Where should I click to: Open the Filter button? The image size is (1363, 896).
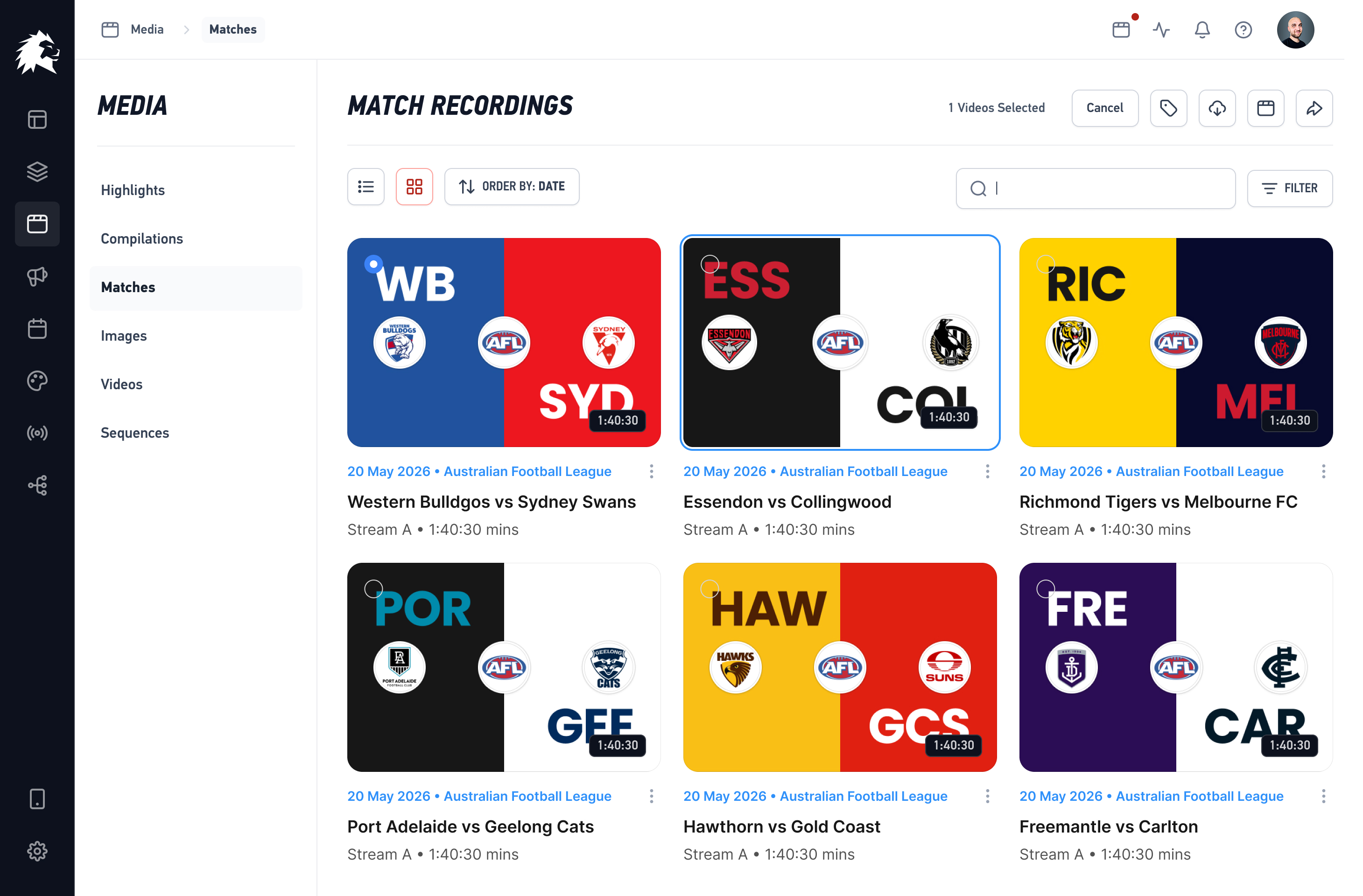click(1289, 189)
